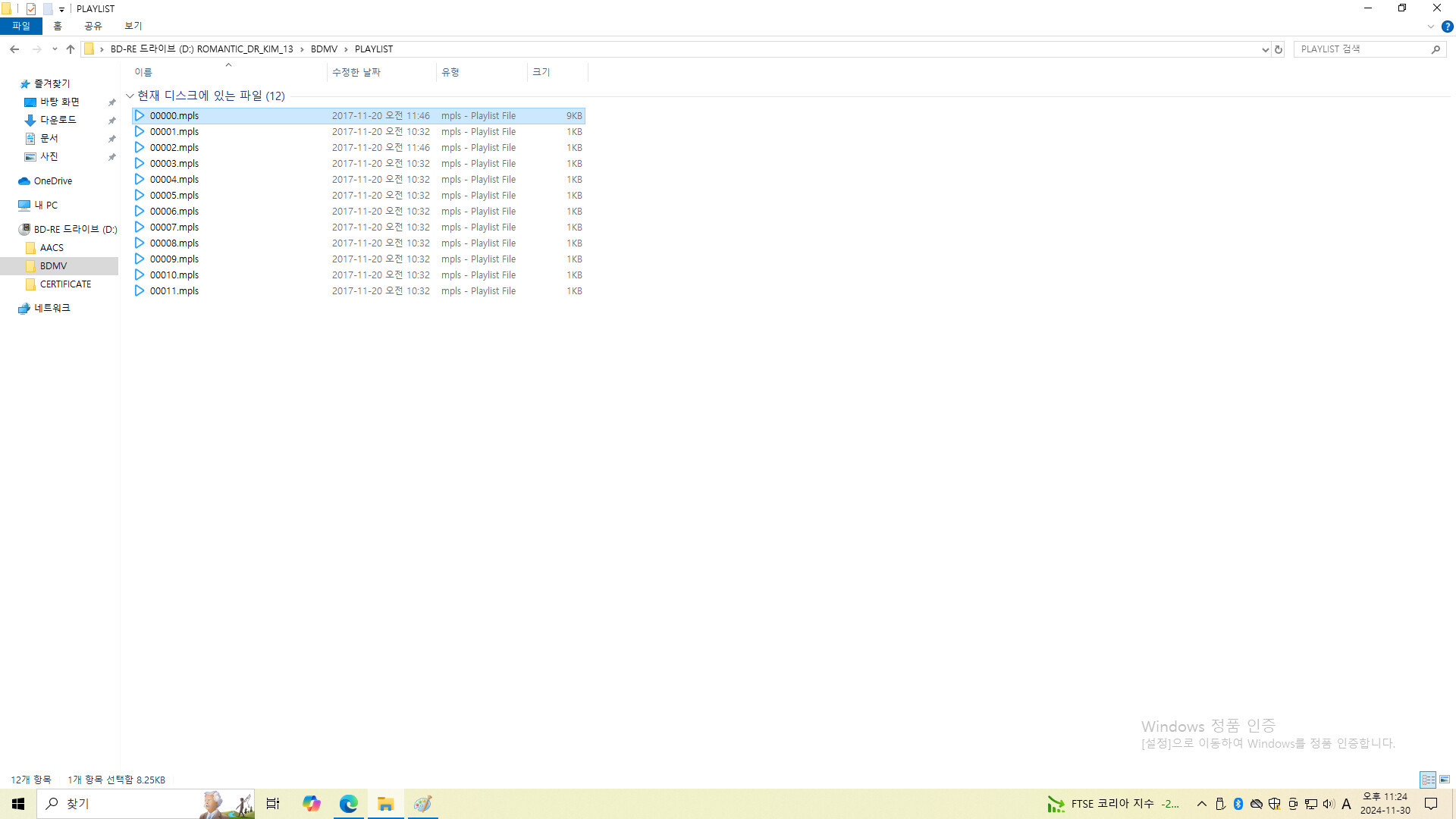Open the recent locations dropdown arrow
The image size is (1456, 819).
click(55, 49)
